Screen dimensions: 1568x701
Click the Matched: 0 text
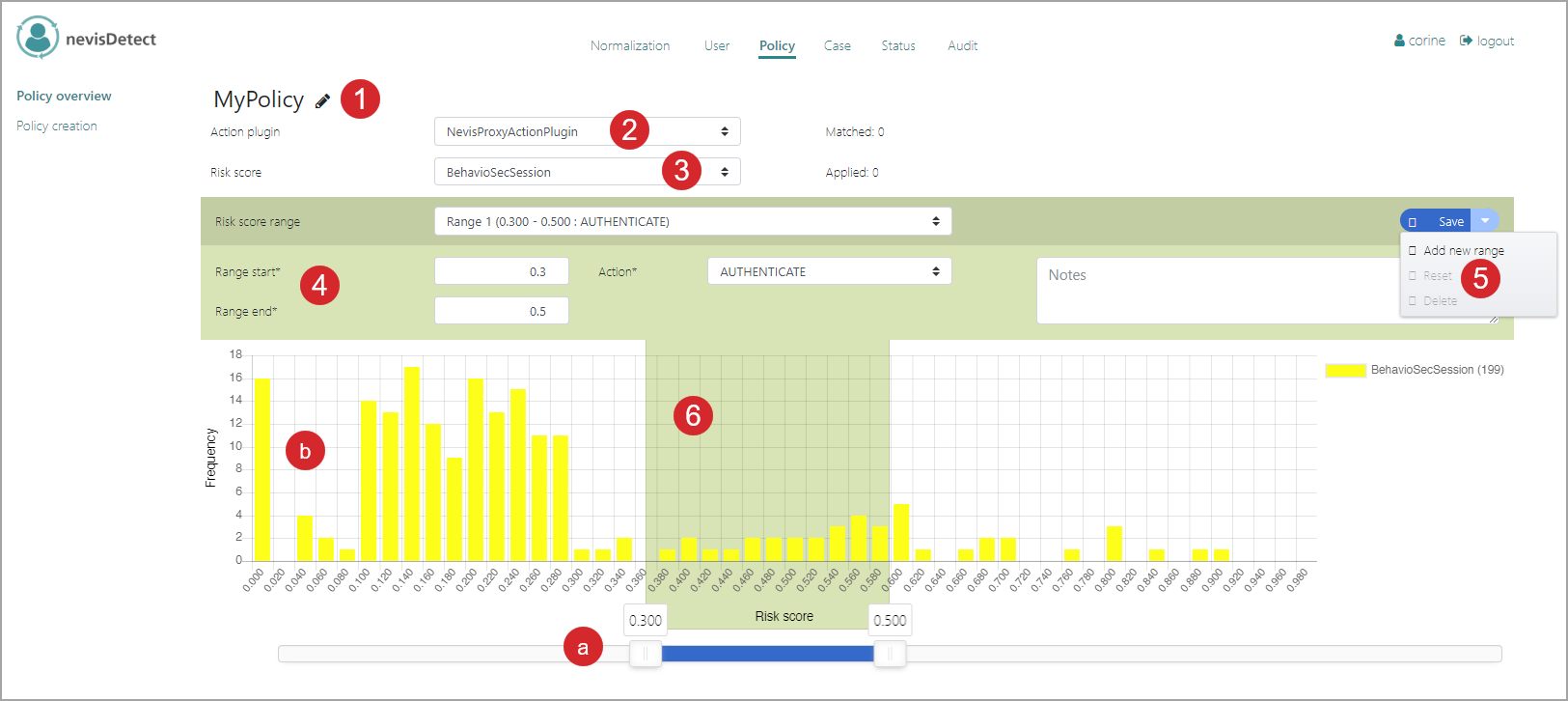coord(855,131)
